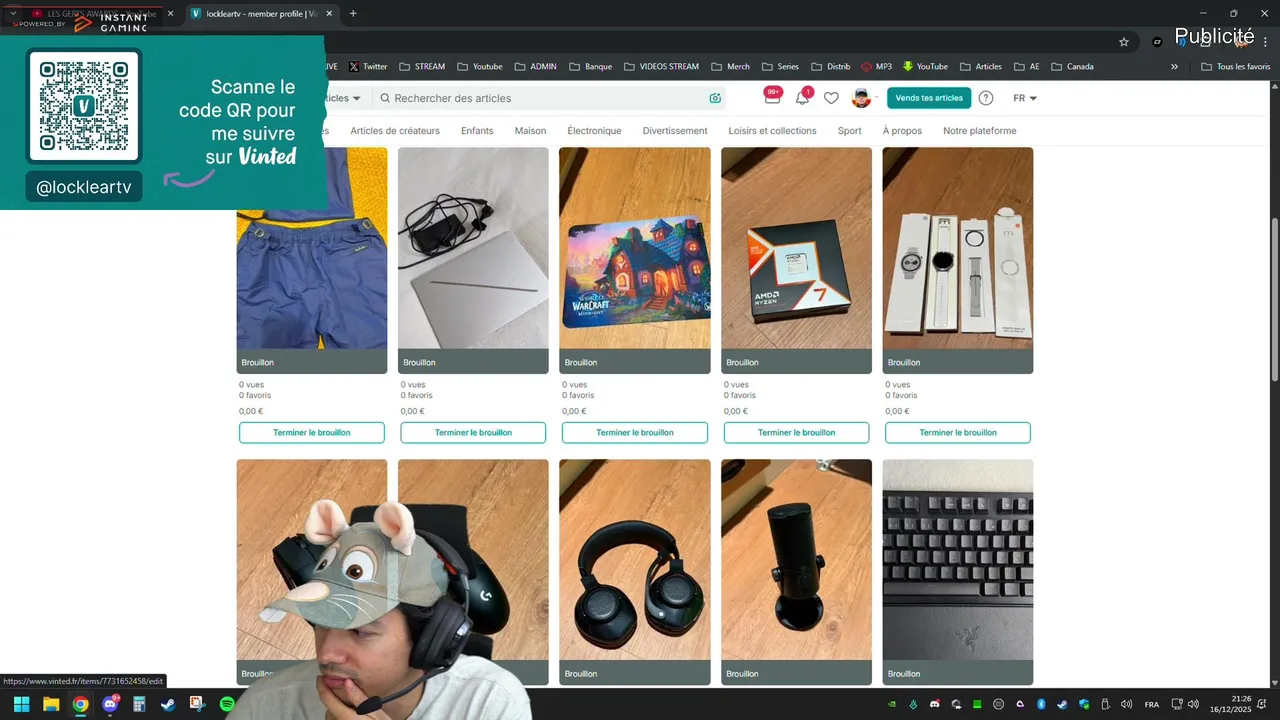Image resolution: width=1280 pixels, height=720 pixels.
Task: Show more bookmarks with the chevron
Action: point(1174,67)
